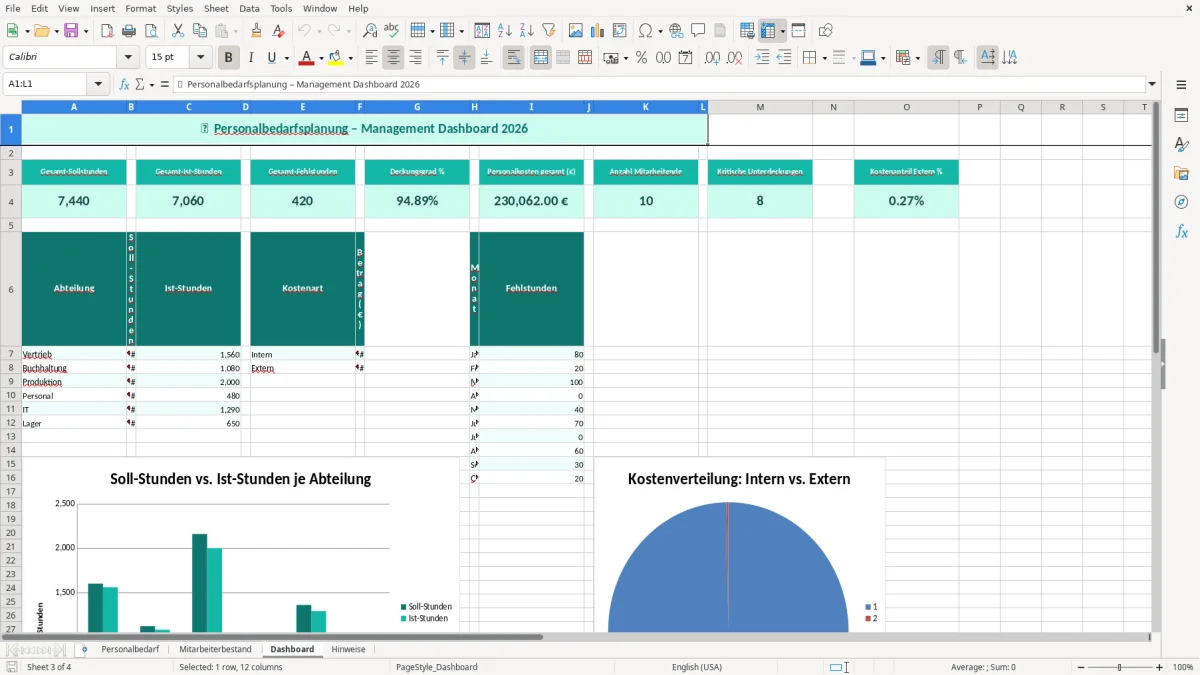Insert a comment

698,31
